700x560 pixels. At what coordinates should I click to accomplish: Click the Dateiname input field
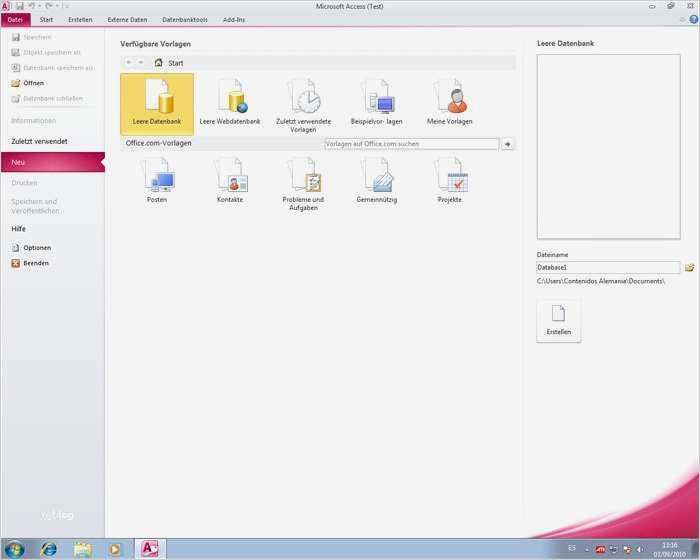point(608,267)
